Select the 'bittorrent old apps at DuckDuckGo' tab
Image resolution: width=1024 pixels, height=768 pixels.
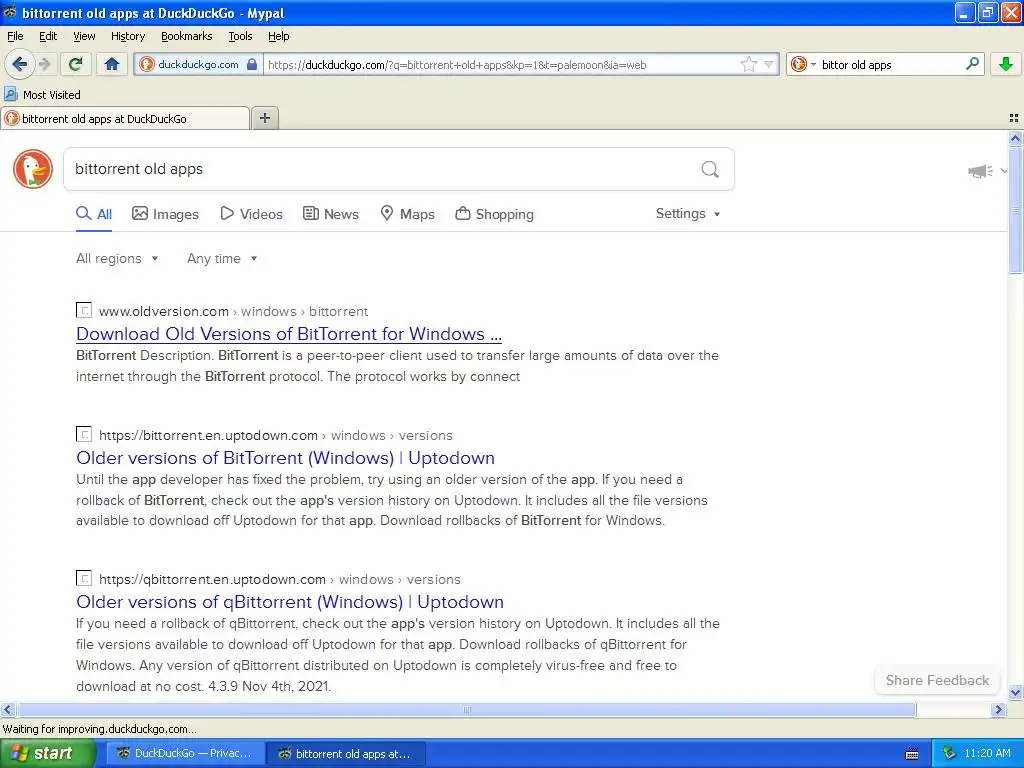125,118
